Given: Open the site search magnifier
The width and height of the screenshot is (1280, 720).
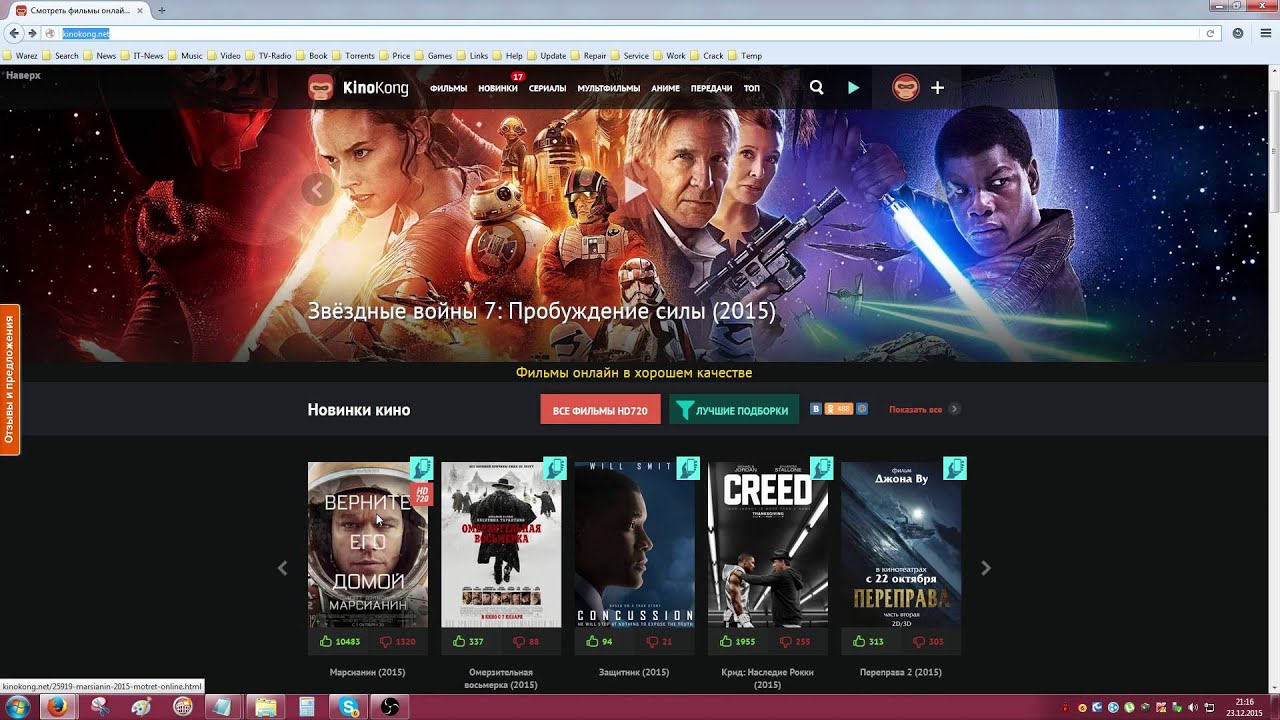Looking at the screenshot, I should [816, 88].
